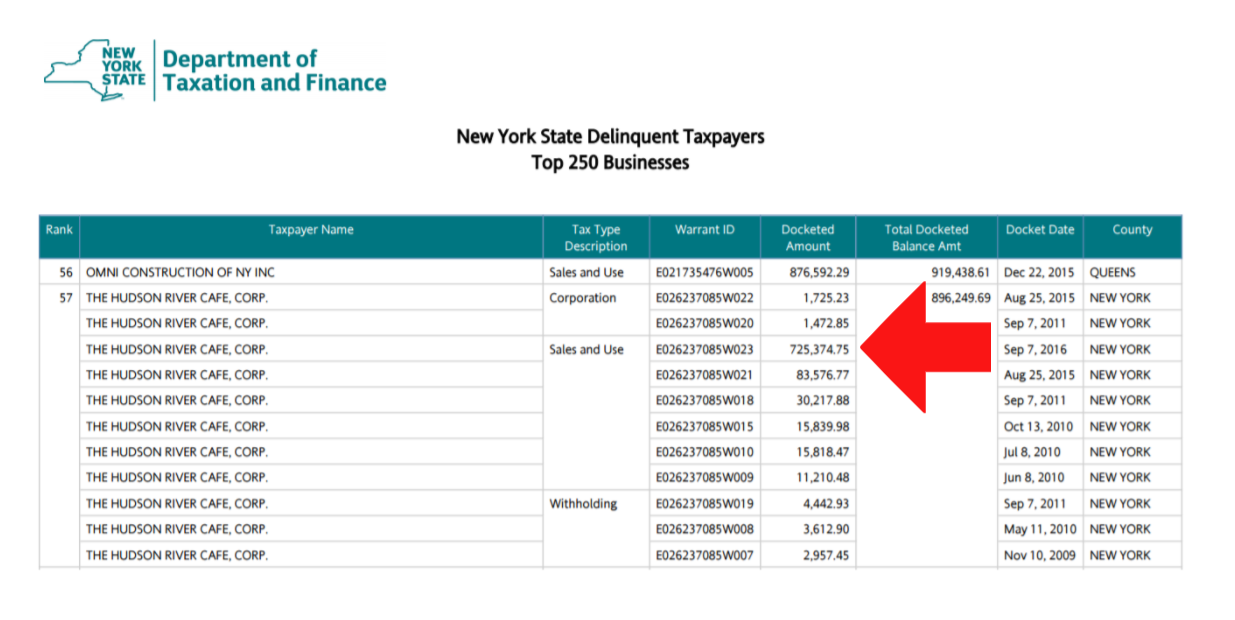Screen dimensions: 1235x620
Task: Select docketed amount 30,217.88
Action: [x=823, y=401]
